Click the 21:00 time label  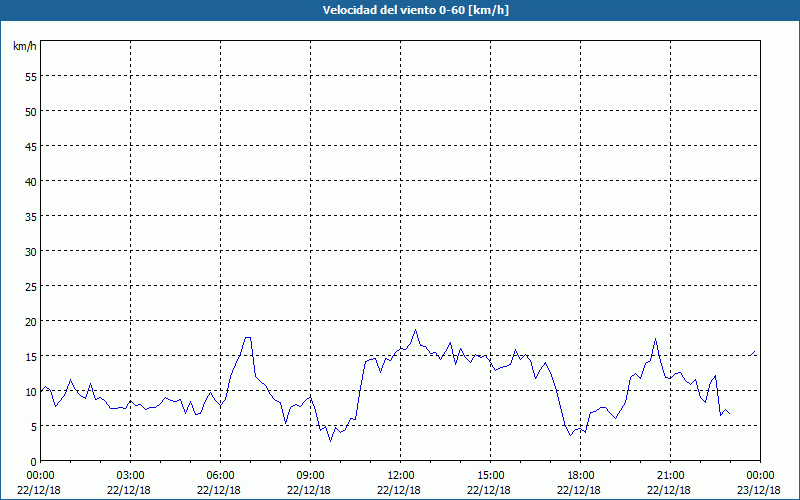(x=670, y=476)
